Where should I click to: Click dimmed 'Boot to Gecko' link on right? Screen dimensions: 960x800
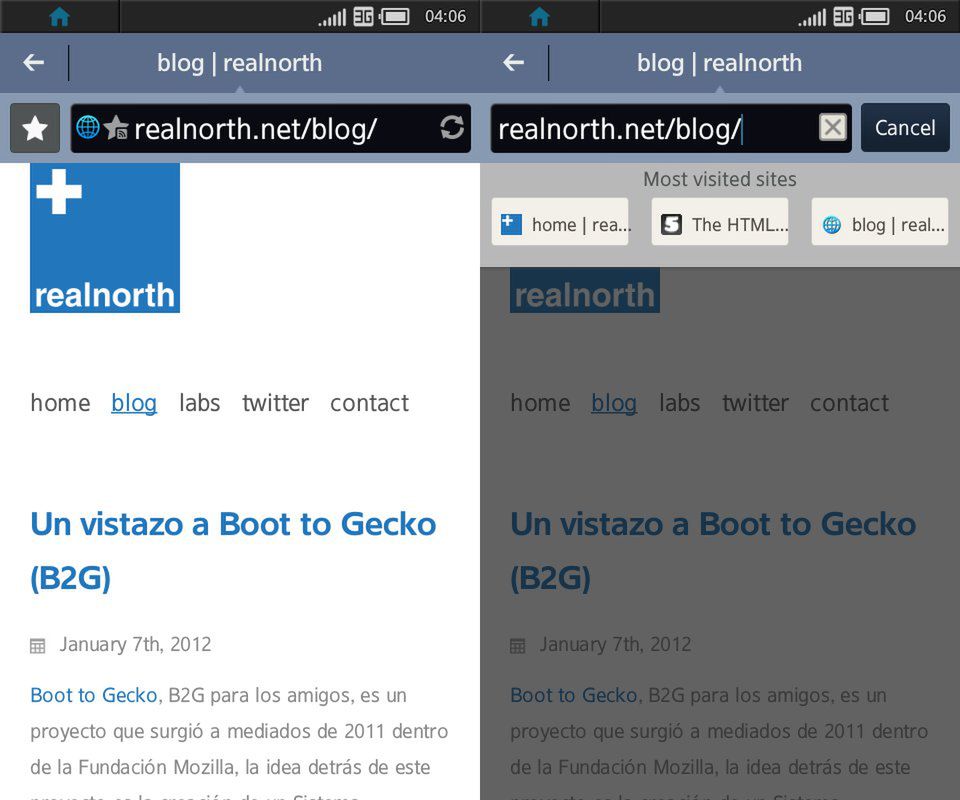574,695
